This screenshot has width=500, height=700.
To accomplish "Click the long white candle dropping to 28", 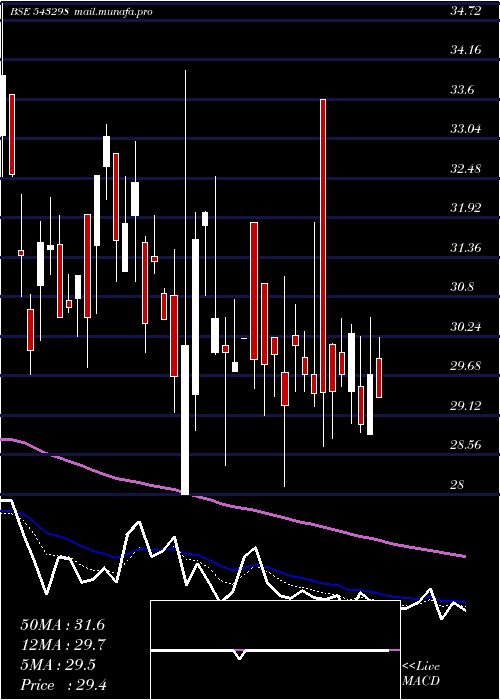I will click(x=185, y=420).
